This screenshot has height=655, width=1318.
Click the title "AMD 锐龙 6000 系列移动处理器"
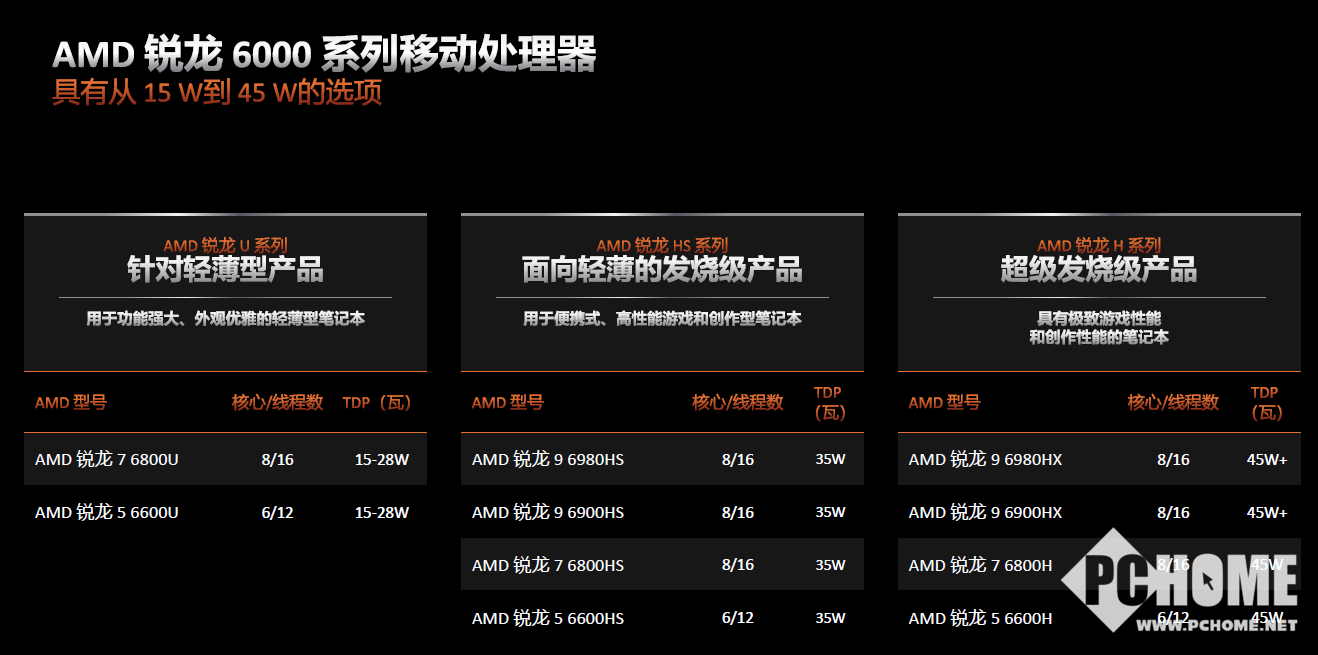click(x=324, y=52)
